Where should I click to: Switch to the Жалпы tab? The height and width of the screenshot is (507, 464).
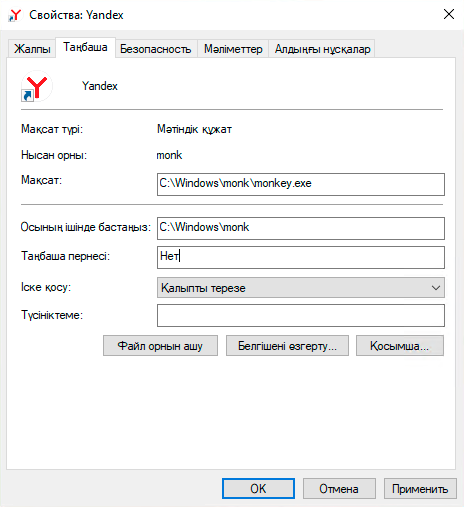tap(32, 49)
